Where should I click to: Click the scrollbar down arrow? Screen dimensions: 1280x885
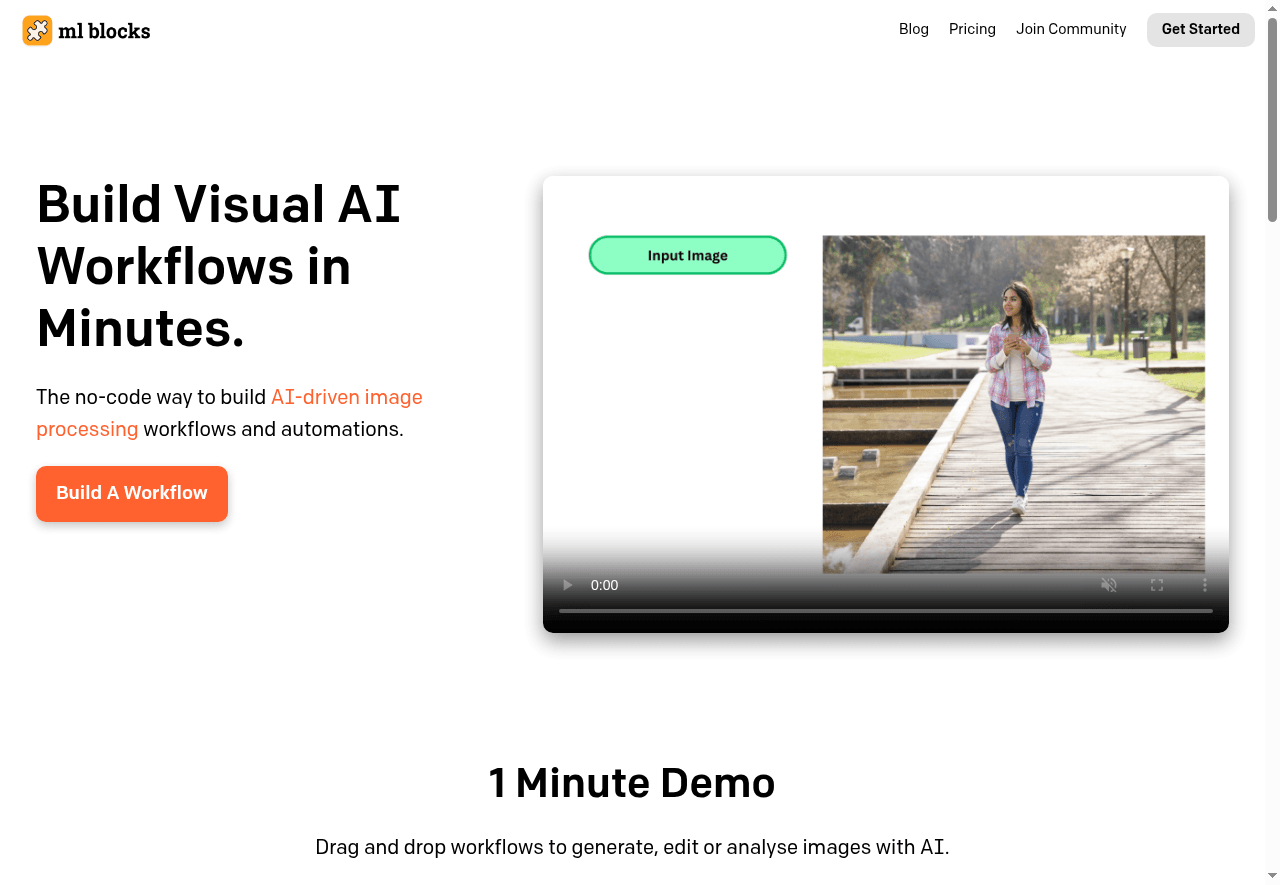tap(1272, 877)
